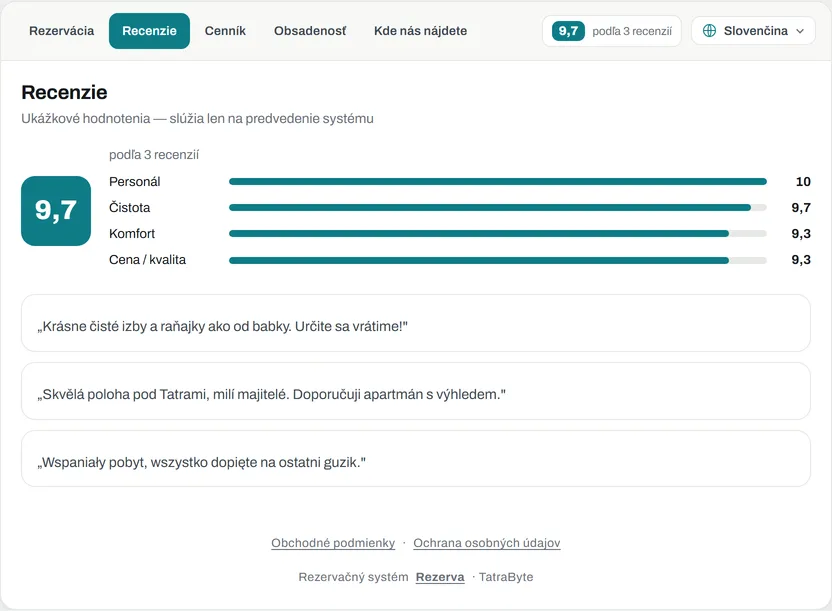Screen dimensions: 832x611
Task: Open the Obchodné podmienky link
Action: point(333,543)
